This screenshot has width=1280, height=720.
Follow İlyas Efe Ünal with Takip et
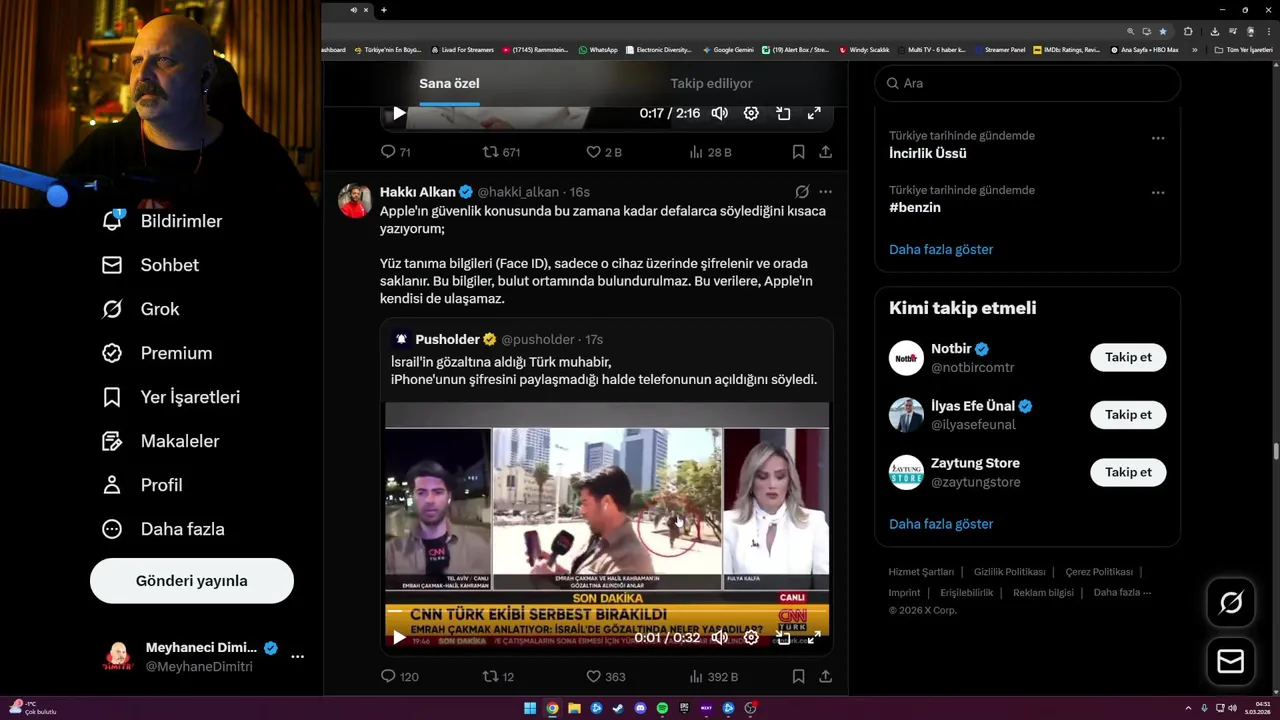(x=1128, y=414)
